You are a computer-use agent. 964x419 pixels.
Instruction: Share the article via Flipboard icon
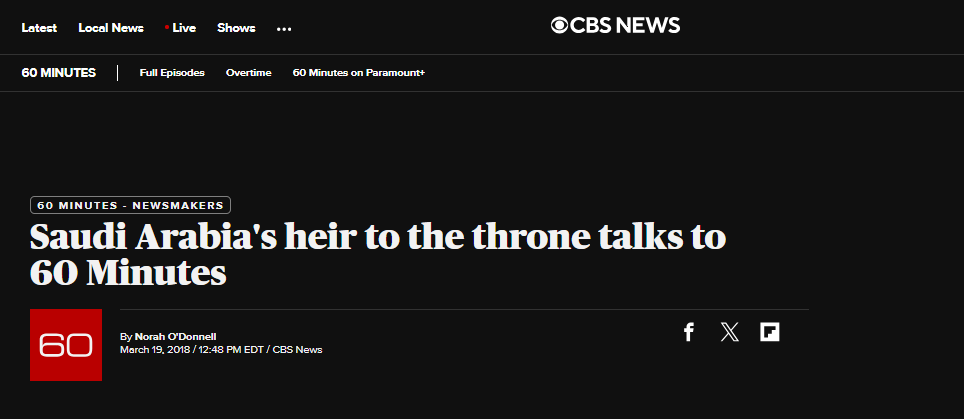770,332
